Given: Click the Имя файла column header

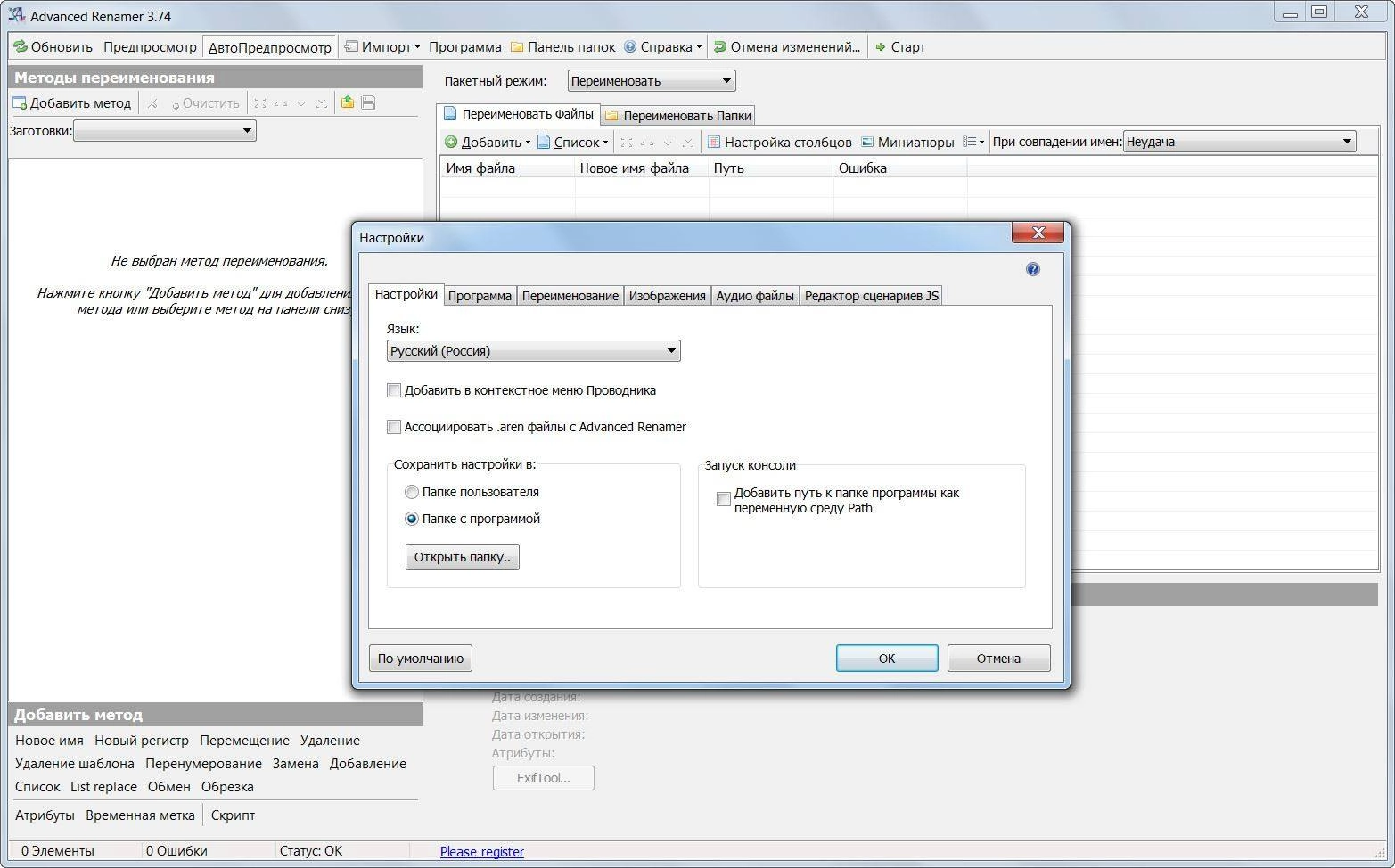Looking at the screenshot, I should [x=507, y=168].
